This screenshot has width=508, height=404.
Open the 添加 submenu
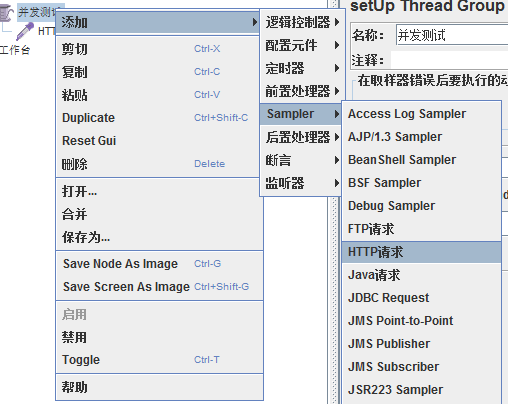pyautogui.click(x=158, y=22)
